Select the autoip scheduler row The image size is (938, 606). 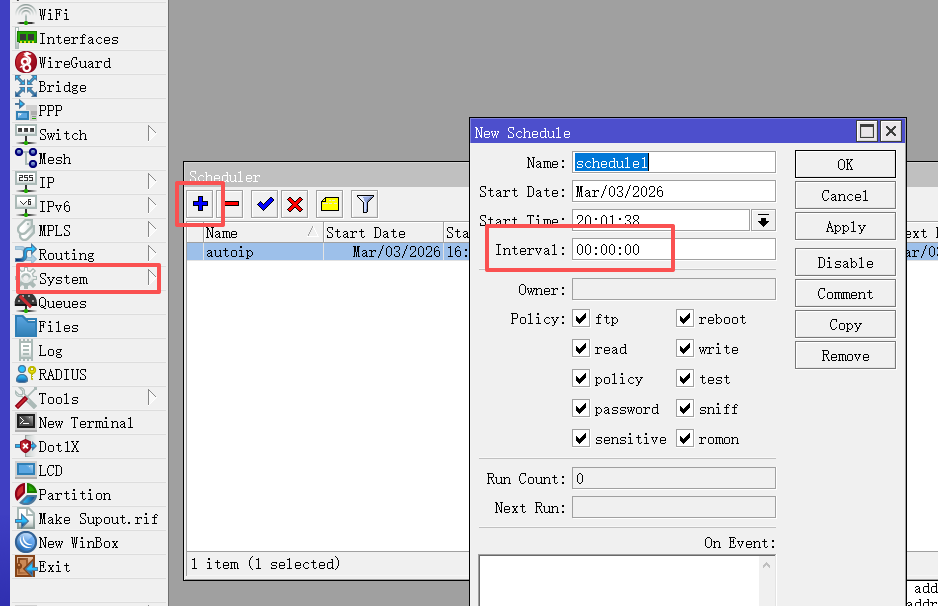260,252
